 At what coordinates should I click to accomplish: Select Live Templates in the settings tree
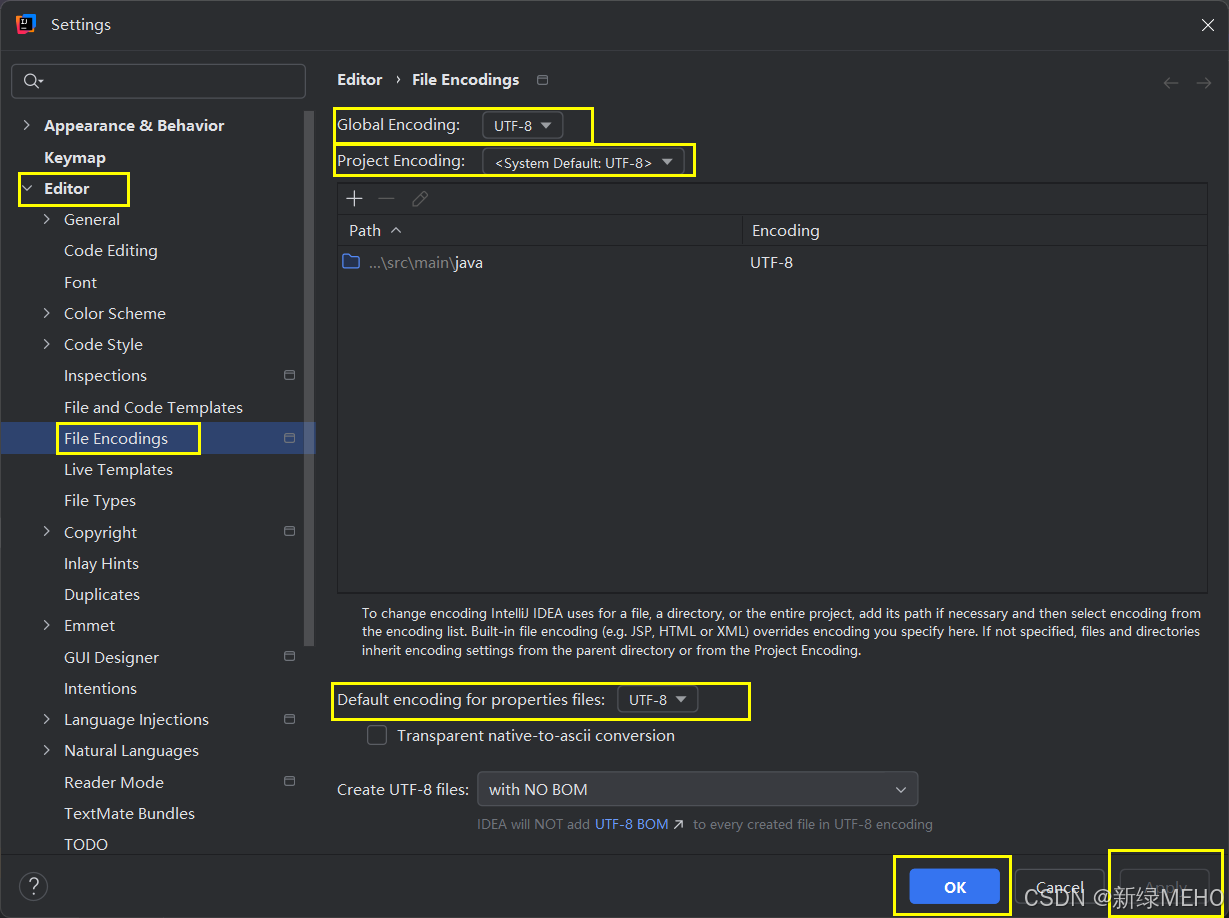tap(118, 470)
